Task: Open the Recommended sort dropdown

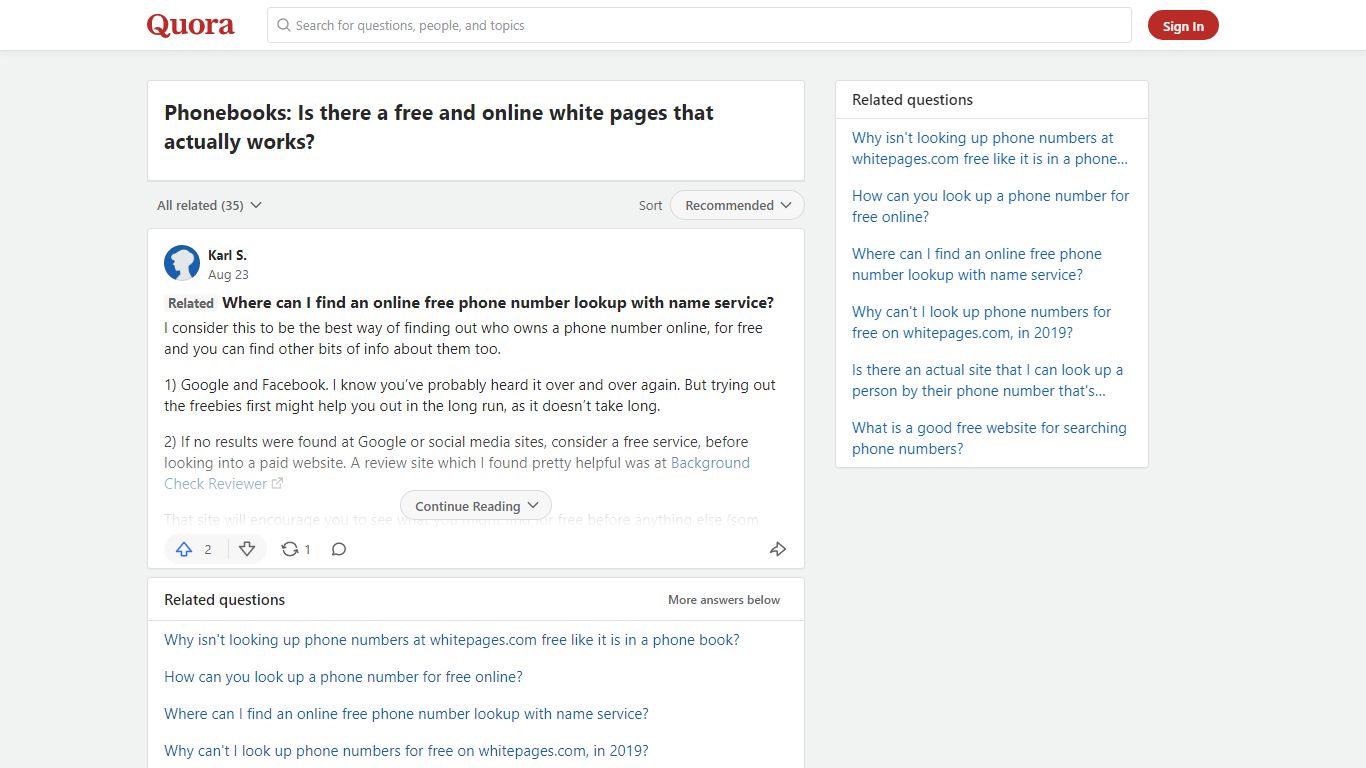Action: tap(737, 205)
